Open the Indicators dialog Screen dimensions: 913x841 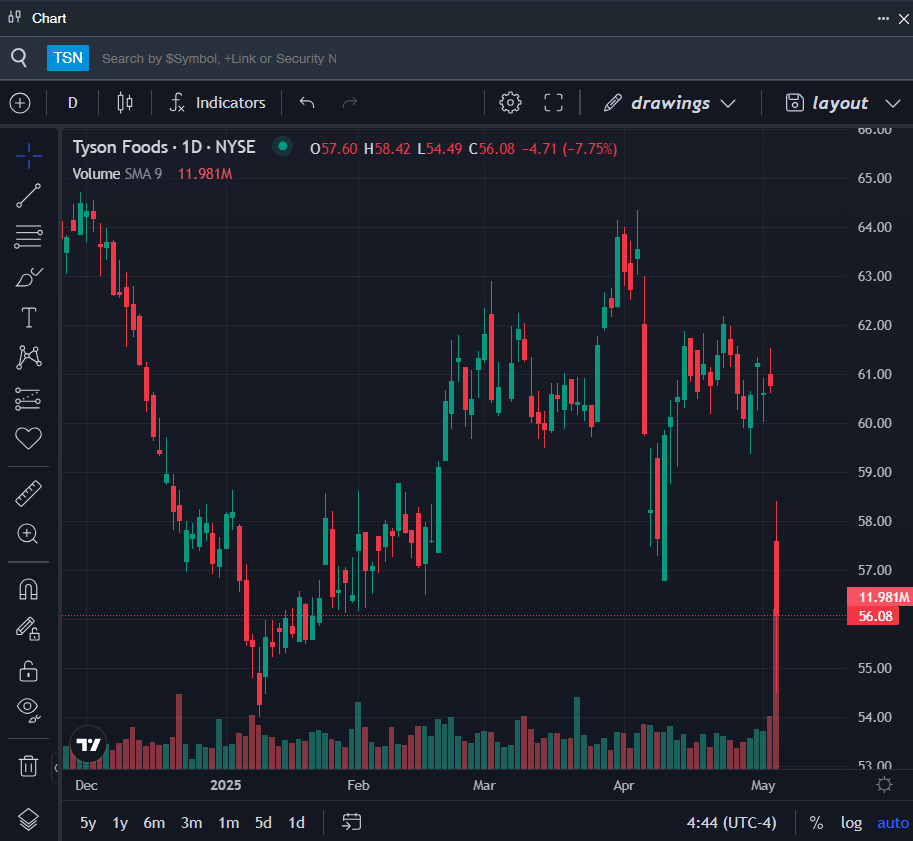click(x=217, y=103)
